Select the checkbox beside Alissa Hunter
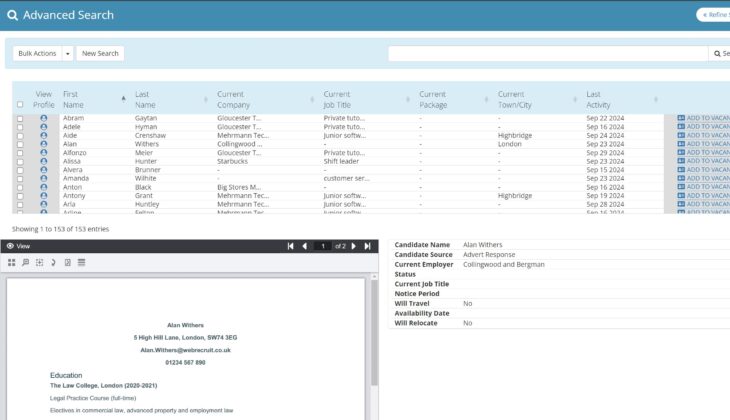 (20, 161)
